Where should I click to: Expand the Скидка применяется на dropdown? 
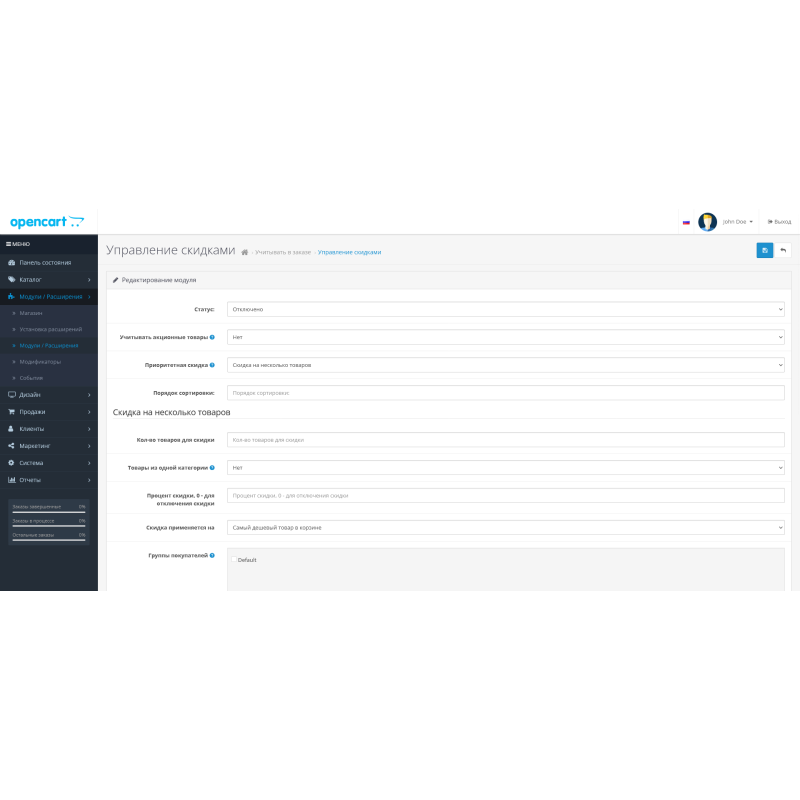[x=505, y=527]
